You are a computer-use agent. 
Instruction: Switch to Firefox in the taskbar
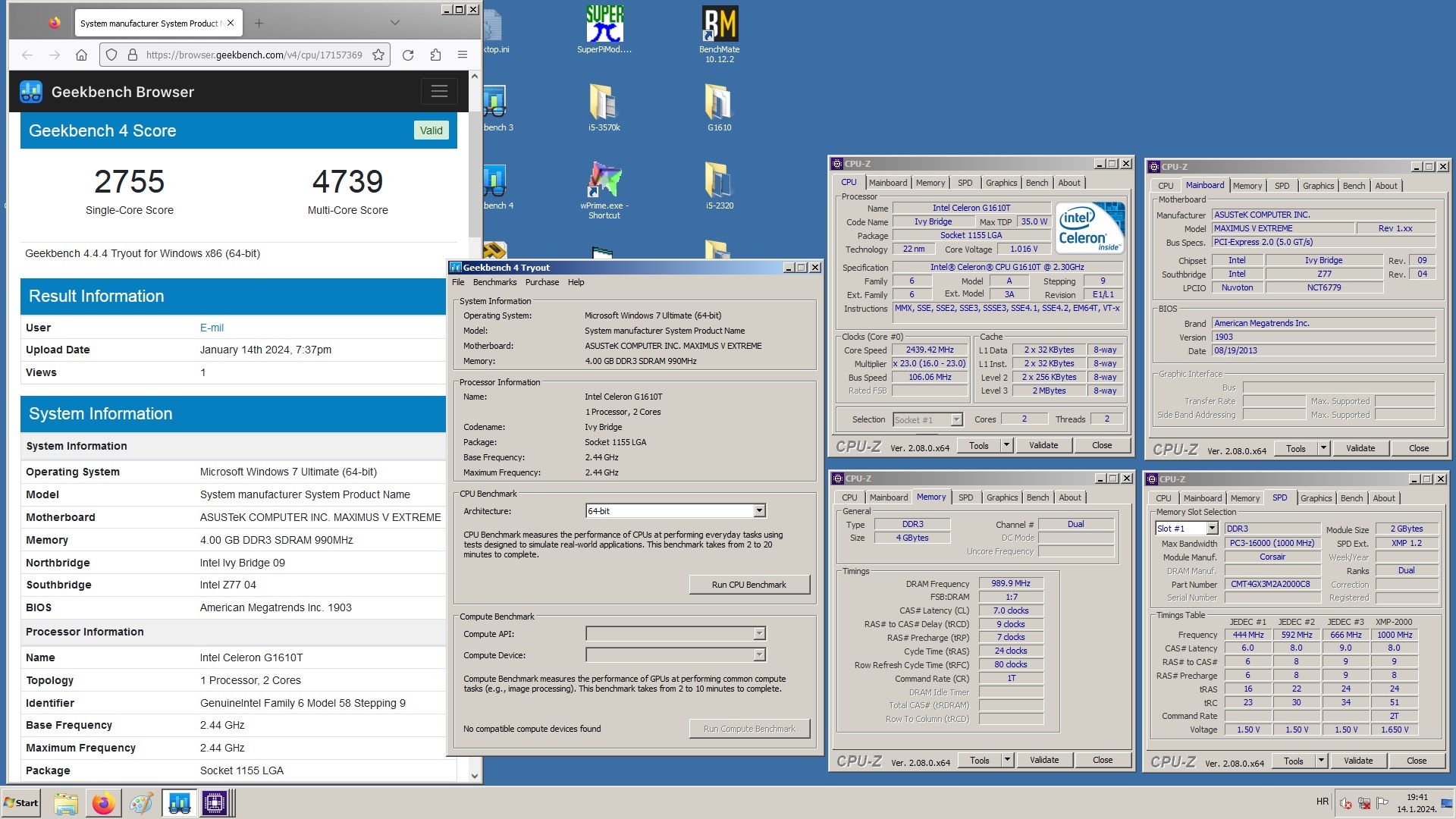[x=104, y=803]
